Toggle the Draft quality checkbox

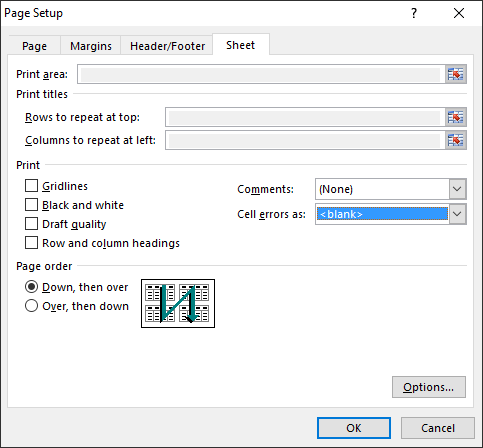[x=31, y=224]
